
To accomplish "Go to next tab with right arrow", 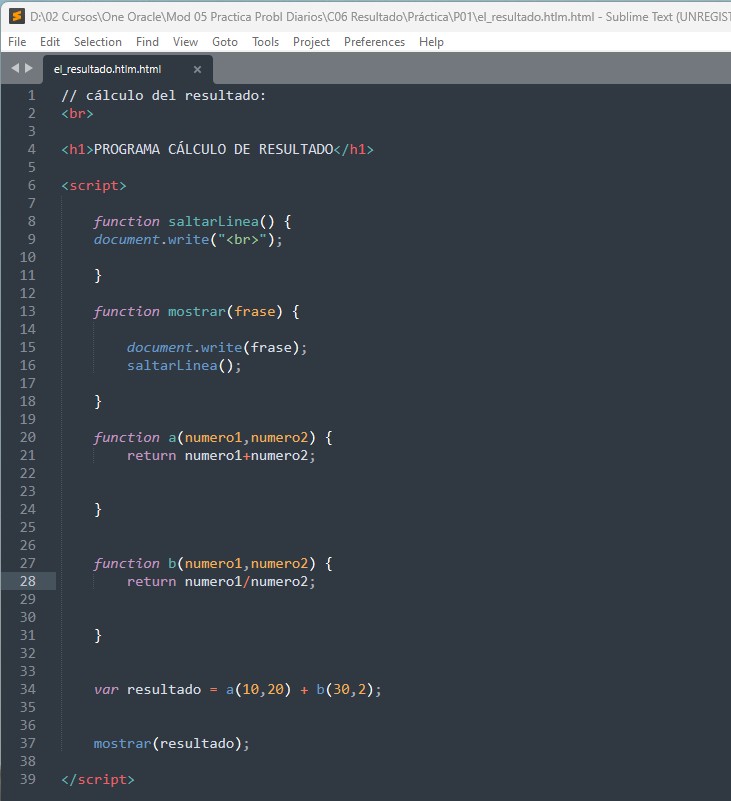I will (x=29, y=68).
